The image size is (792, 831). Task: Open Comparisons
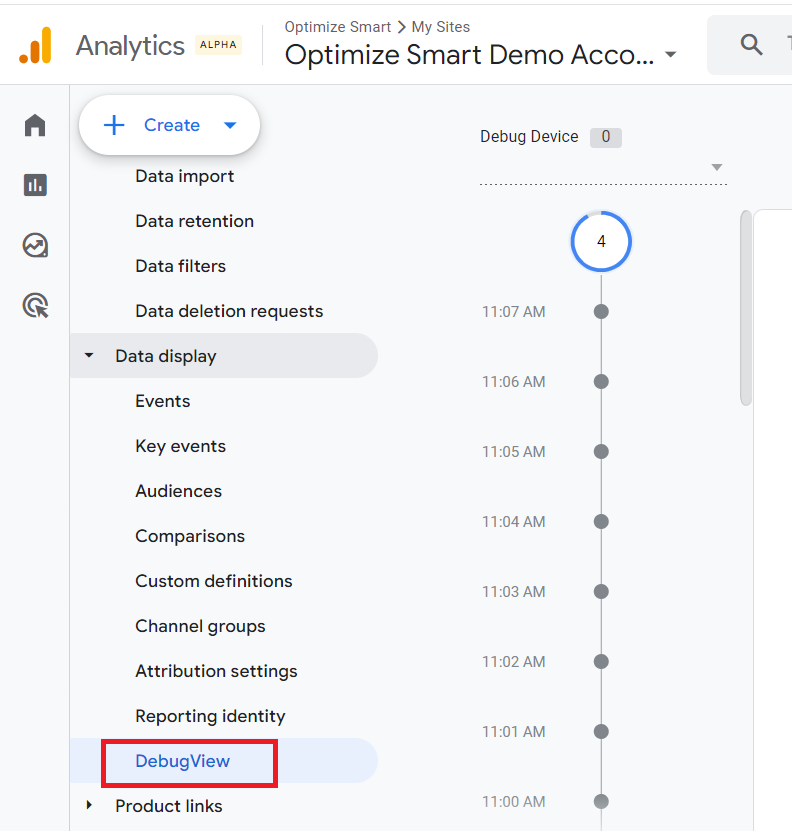pos(190,536)
